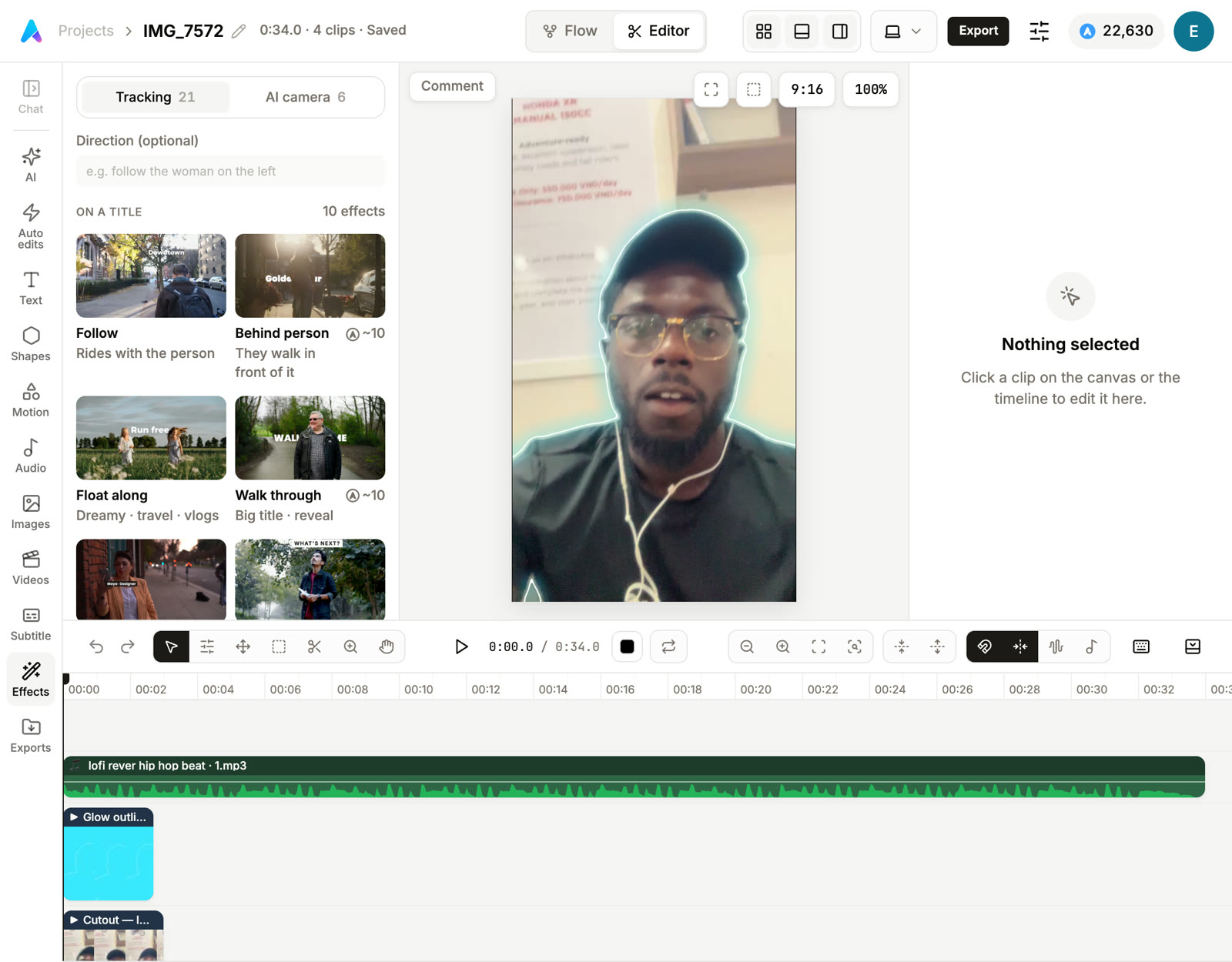This screenshot has width=1232, height=962.
Task: Open the settings sliders in top bar
Action: [x=1039, y=31]
